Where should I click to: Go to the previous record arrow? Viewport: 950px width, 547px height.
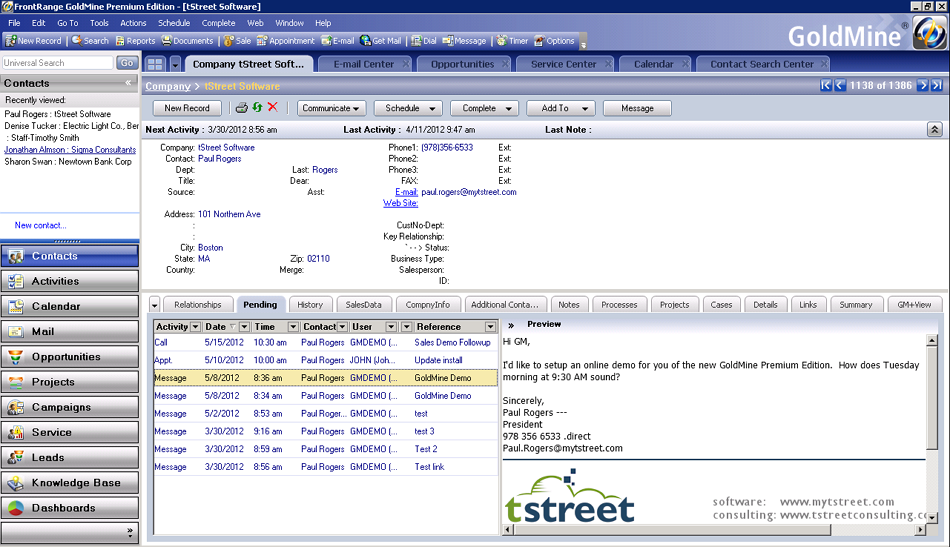[840, 85]
